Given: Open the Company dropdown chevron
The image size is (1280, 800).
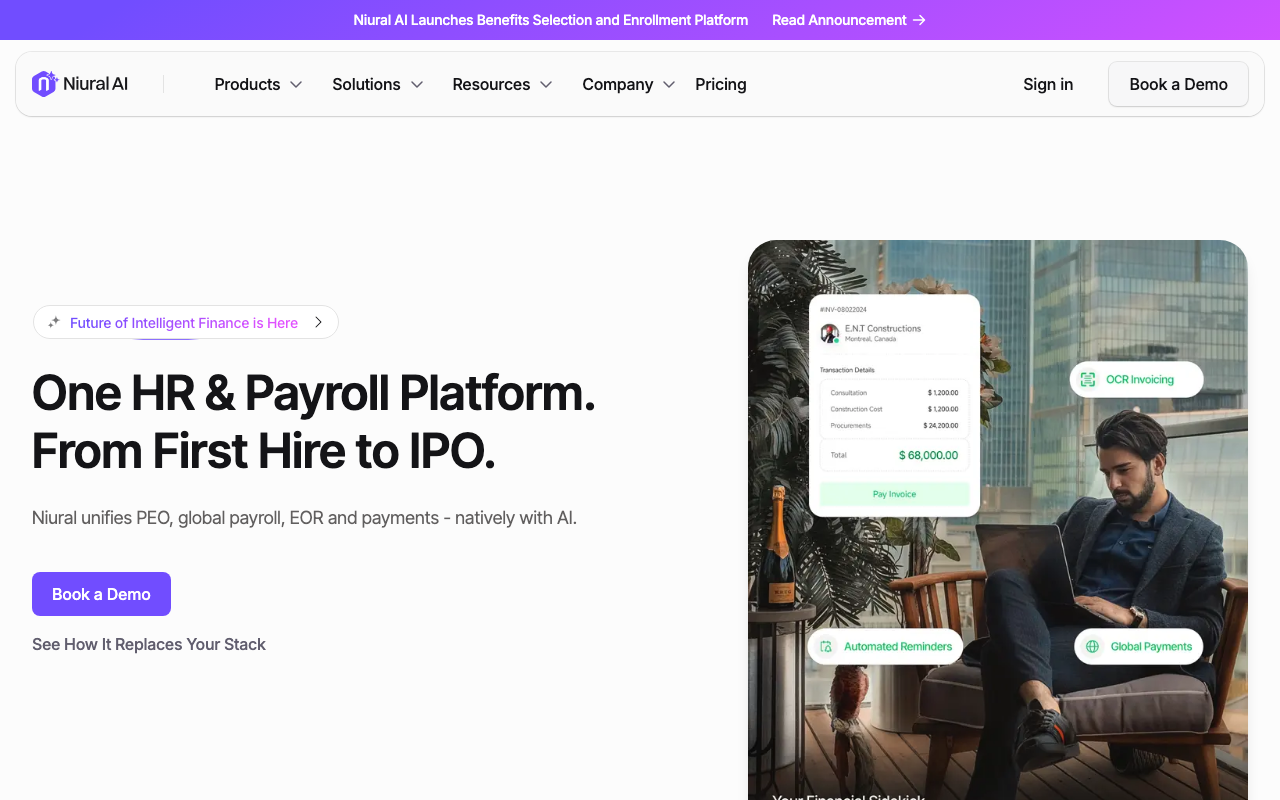Looking at the screenshot, I should point(669,84).
